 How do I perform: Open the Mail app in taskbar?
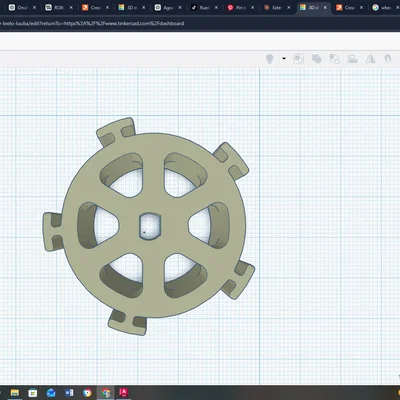(x=51, y=393)
